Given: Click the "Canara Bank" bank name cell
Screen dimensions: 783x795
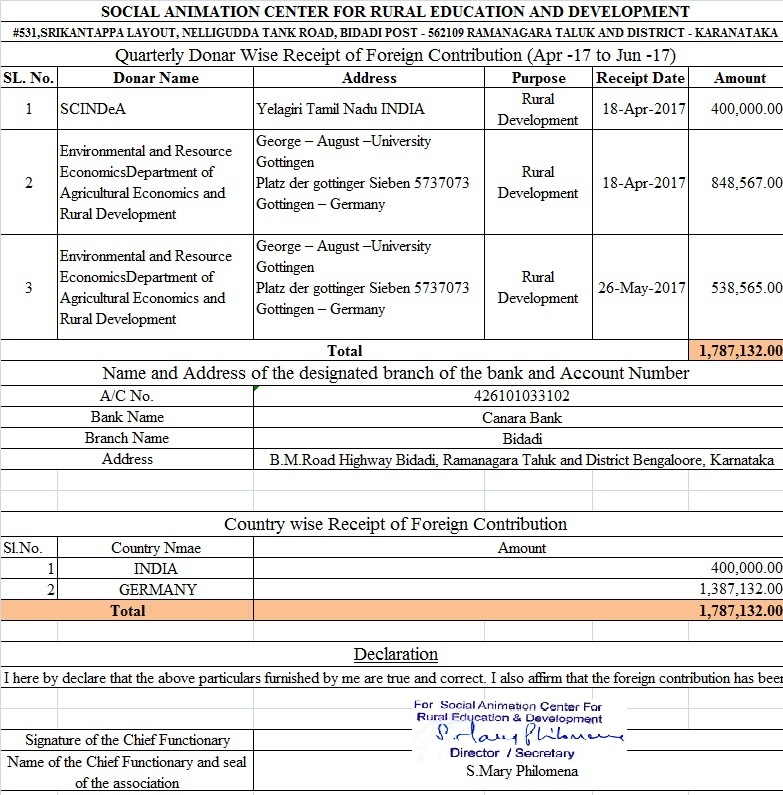Looking at the screenshot, I should click(517, 417).
